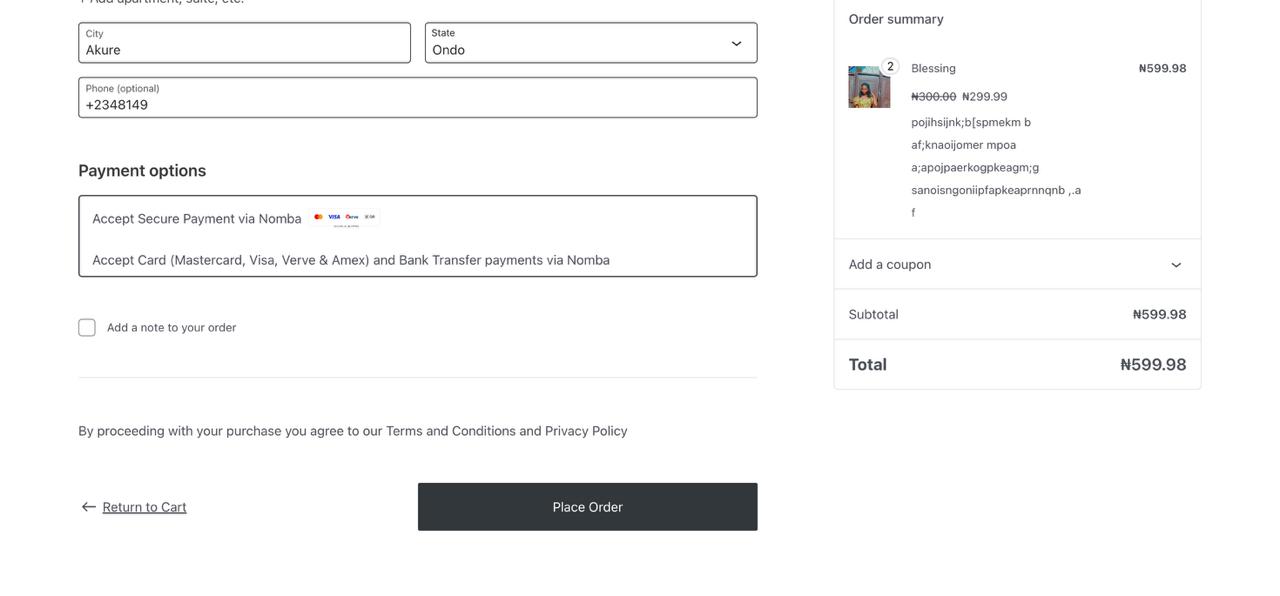Select the Visa card icon
Image resolution: width=1280 pixels, height=596 pixels.
click(335, 217)
